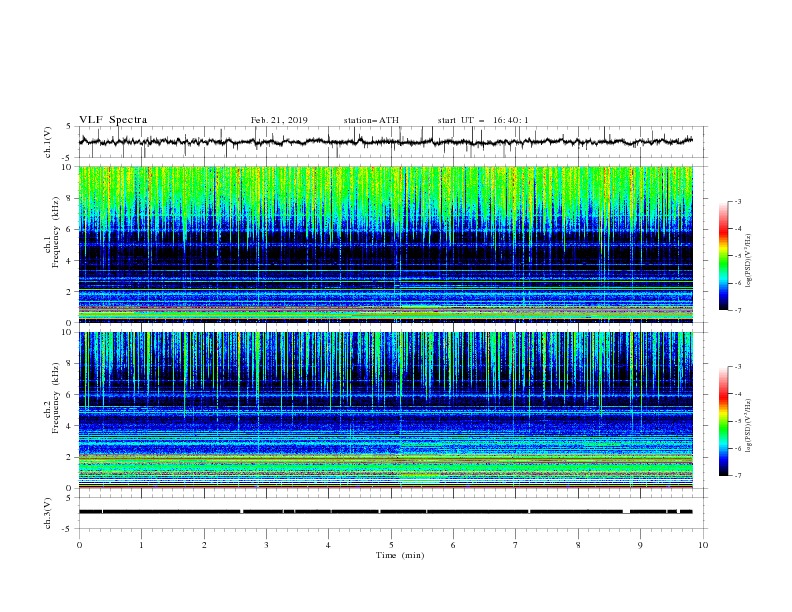Select the log(PSD) label beside ch.2 colorbar

749,425
